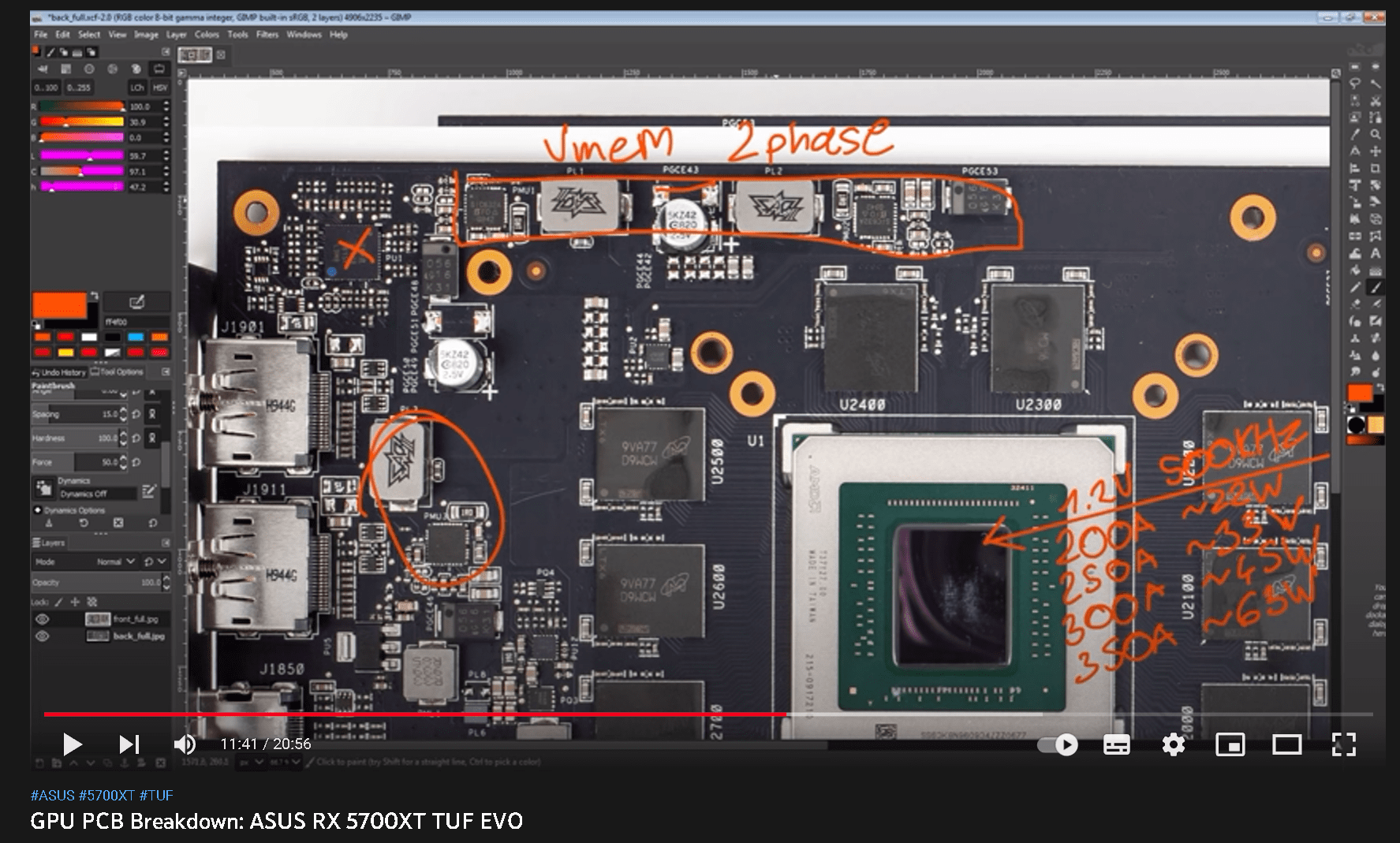This screenshot has height=843, width=1400.
Task: Select the Dodge/Burn tool
Action: [1375, 372]
